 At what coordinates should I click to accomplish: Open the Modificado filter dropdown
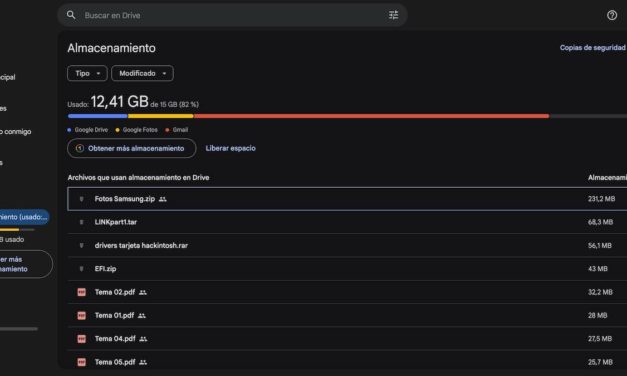pos(142,73)
